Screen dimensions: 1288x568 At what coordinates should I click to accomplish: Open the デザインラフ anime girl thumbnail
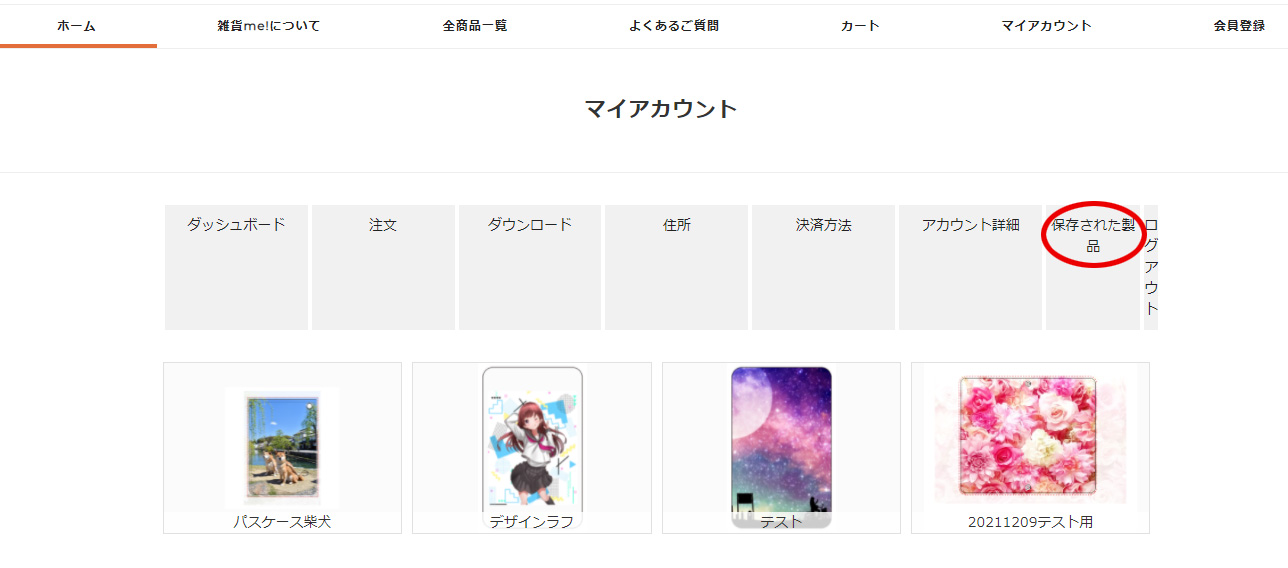[532, 447]
